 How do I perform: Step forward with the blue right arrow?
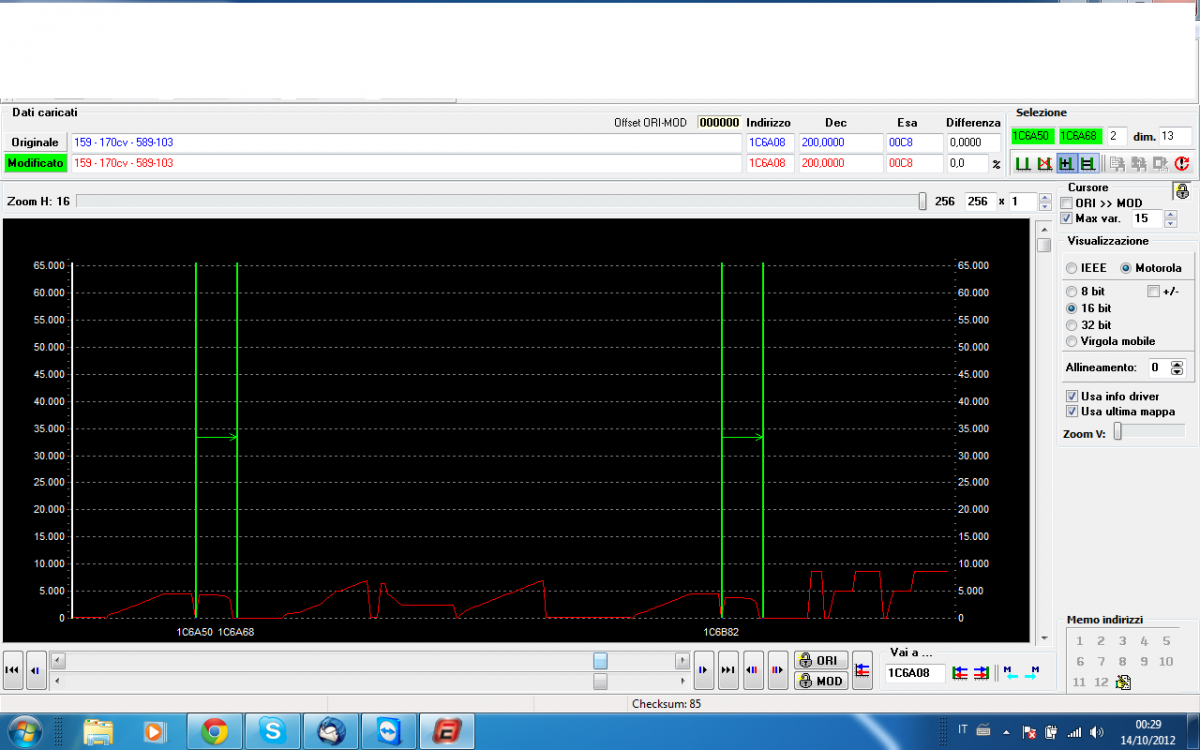[x=704, y=670]
